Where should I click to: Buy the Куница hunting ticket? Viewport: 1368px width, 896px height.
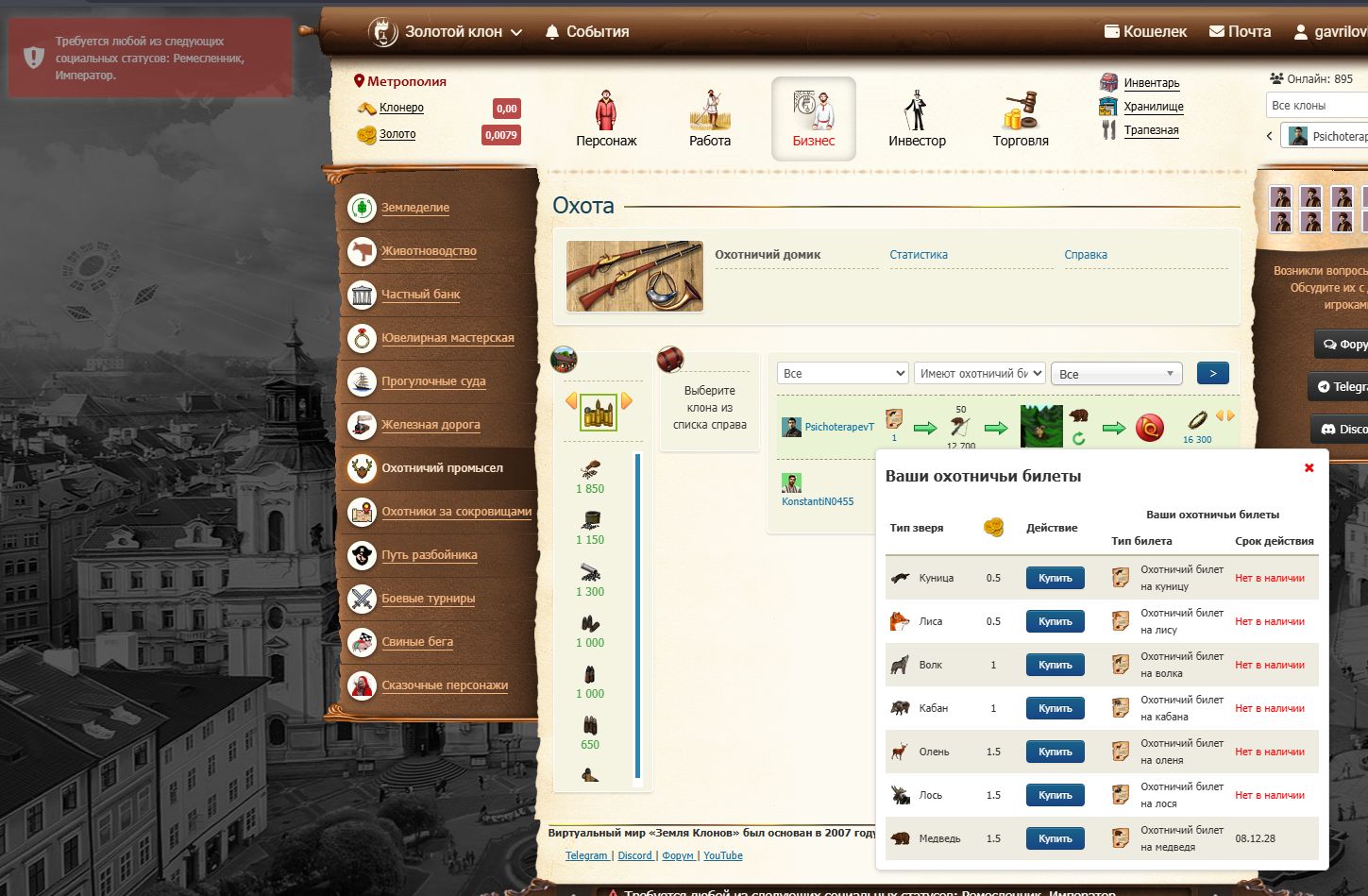pos(1055,578)
